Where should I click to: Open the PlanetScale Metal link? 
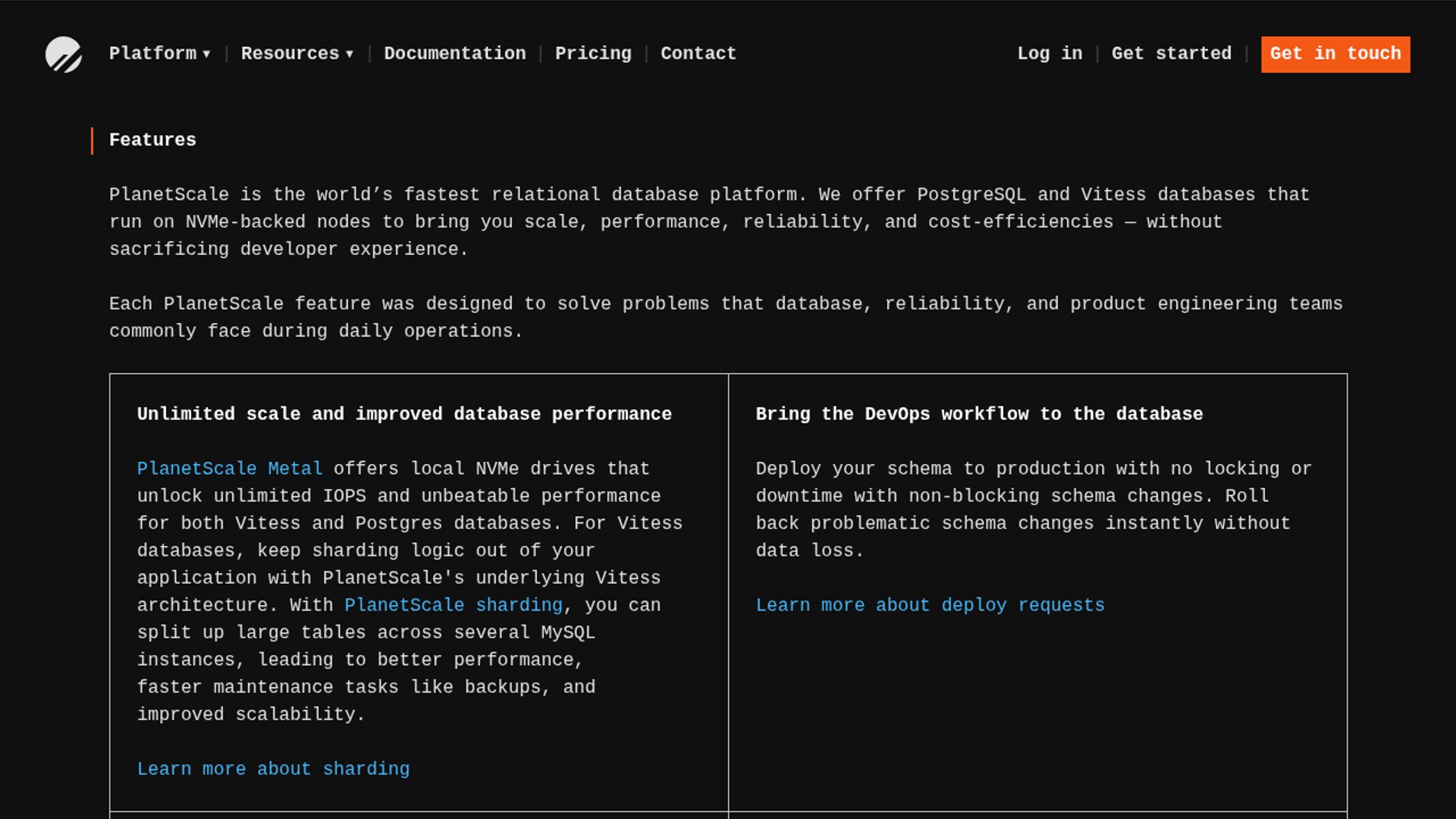click(x=230, y=469)
